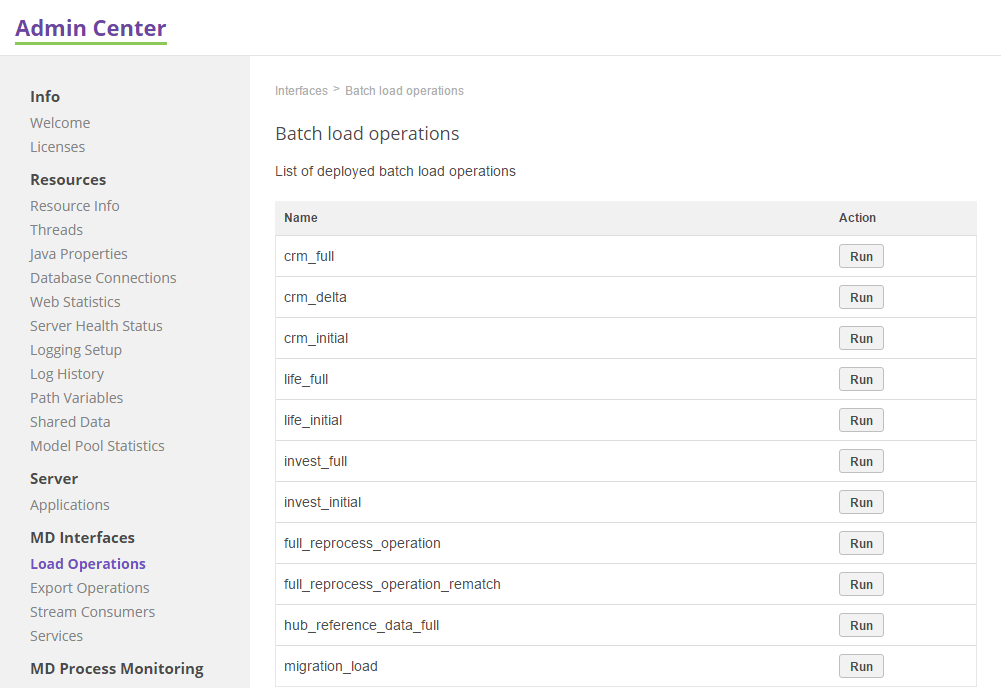Run the crm_delta operation

click(860, 297)
